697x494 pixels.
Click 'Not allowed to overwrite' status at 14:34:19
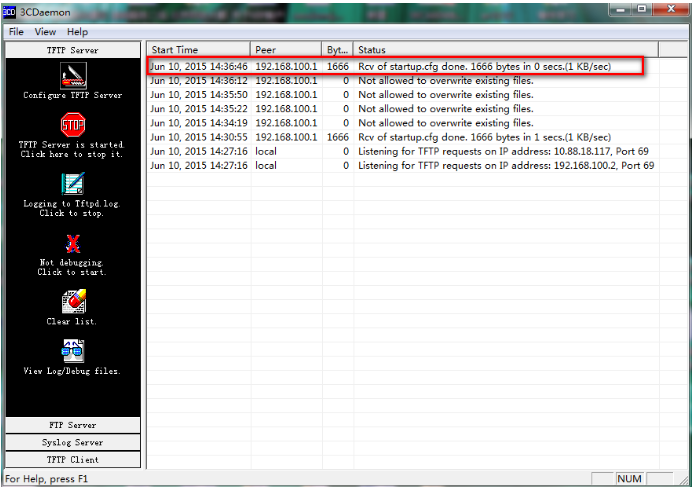click(x=446, y=123)
